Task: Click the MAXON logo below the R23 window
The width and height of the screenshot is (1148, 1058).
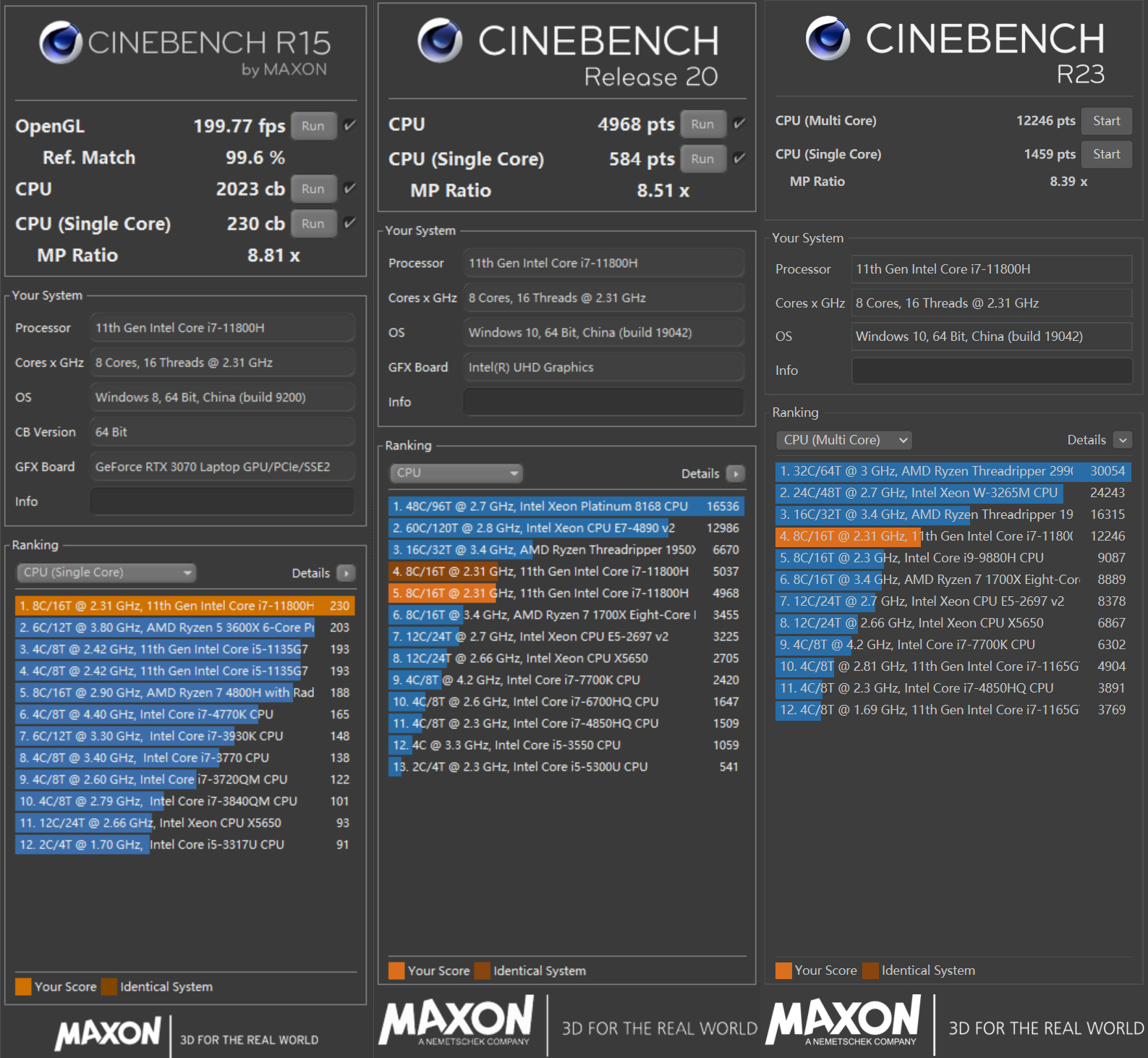Action: pos(843,1020)
